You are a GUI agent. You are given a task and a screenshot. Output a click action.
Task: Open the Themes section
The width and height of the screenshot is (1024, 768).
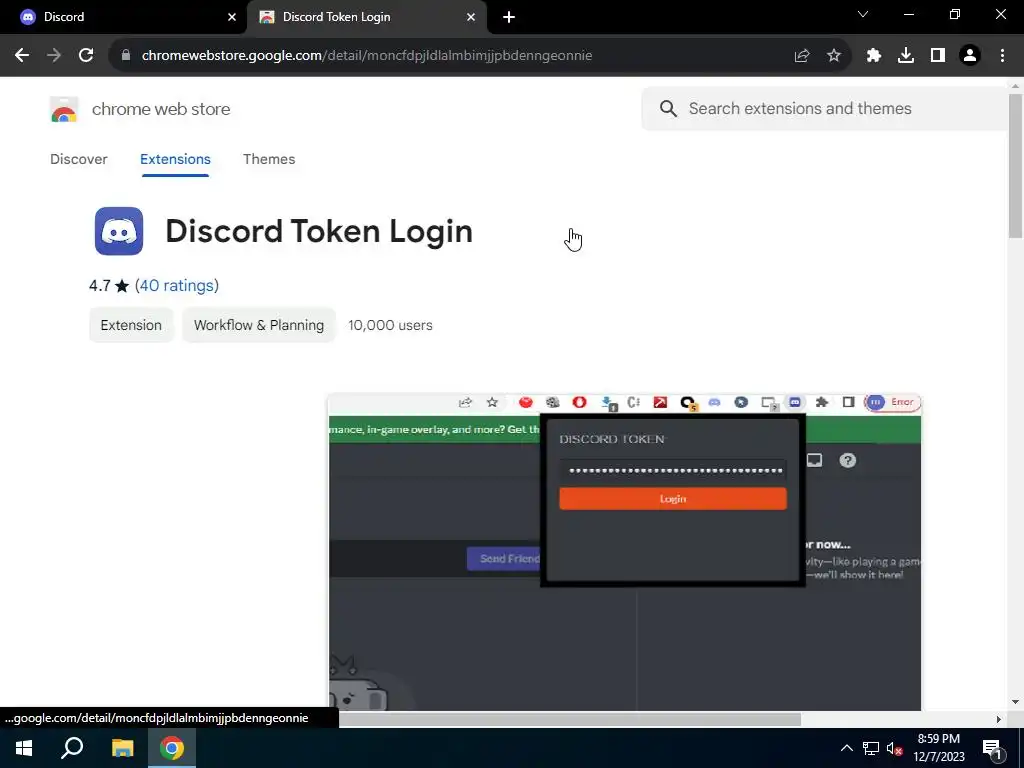[x=269, y=159]
